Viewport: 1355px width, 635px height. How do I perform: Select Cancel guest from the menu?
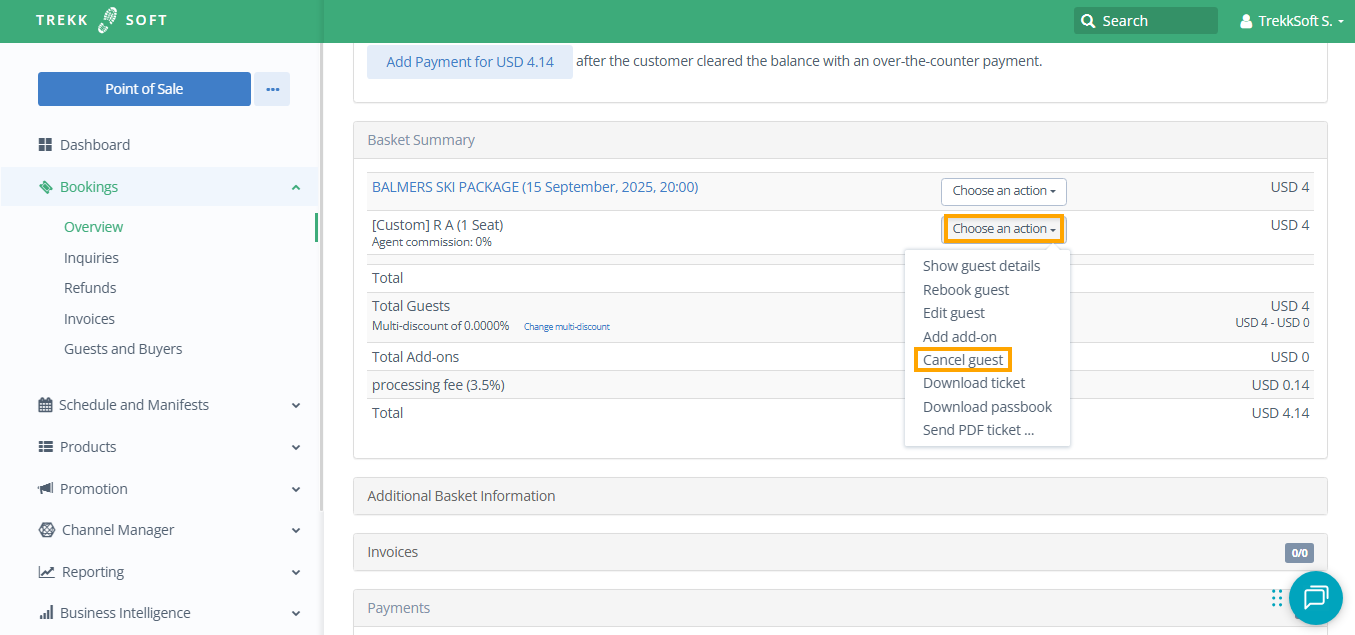pos(963,360)
